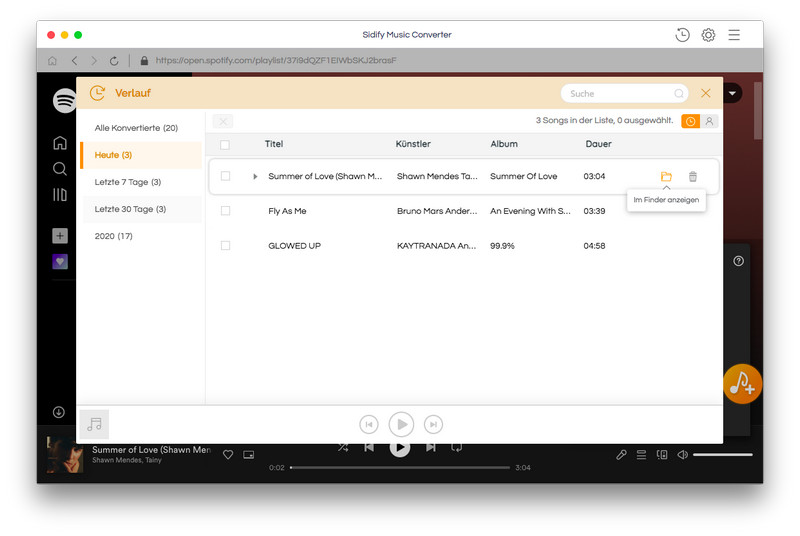This screenshot has width=800, height=536.
Task: Sort by Album column header
Action: pyautogui.click(x=504, y=144)
